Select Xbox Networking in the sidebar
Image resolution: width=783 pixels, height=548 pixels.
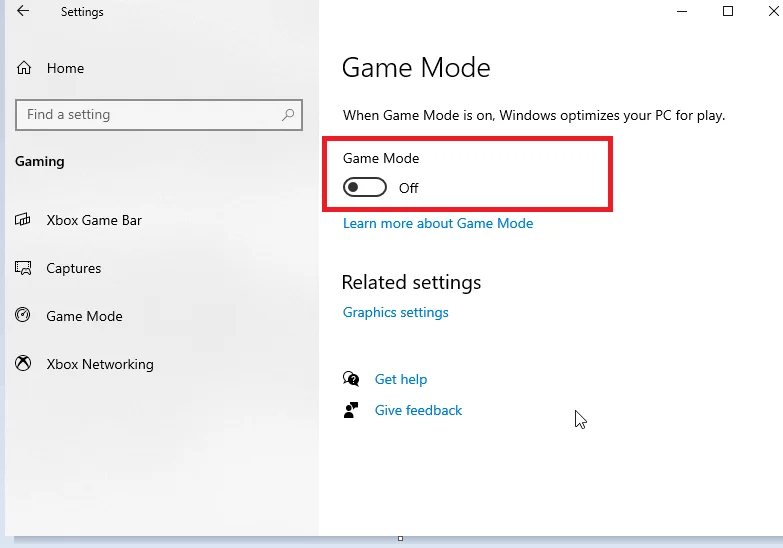tap(100, 364)
